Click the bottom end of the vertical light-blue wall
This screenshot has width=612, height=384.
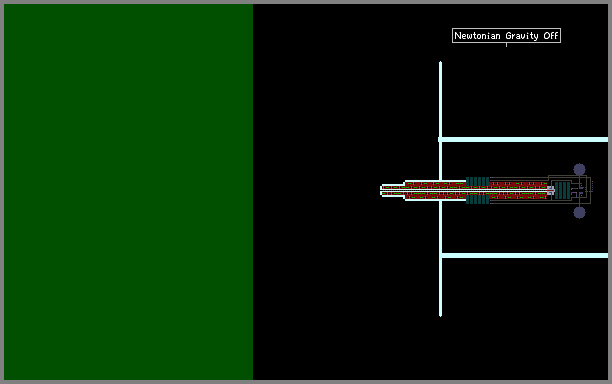pyautogui.click(x=440, y=314)
